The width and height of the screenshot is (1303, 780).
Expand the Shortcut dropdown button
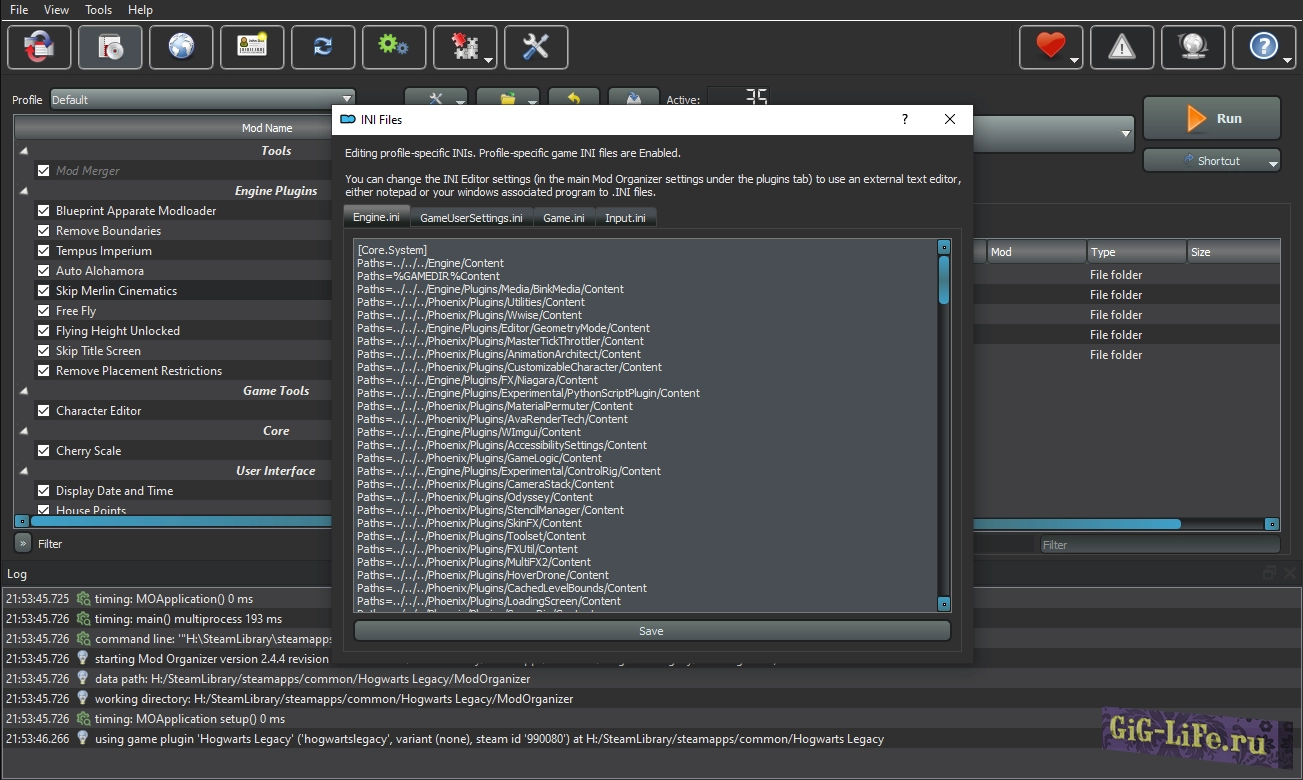coord(1211,161)
